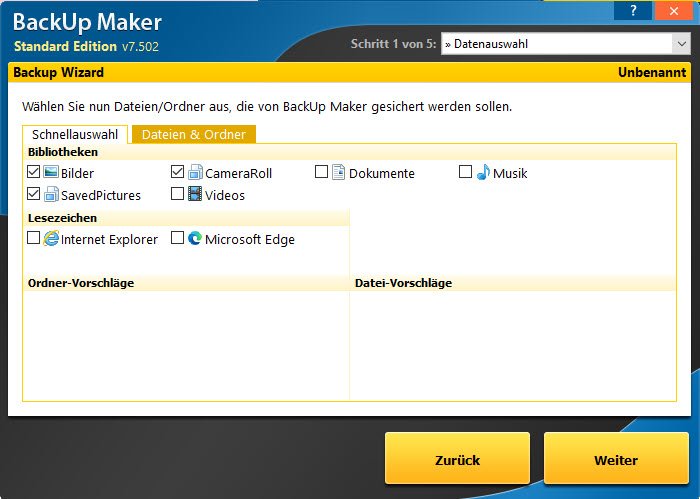Click the Weiter button
Image resolution: width=700 pixels, height=499 pixels.
tap(616, 458)
